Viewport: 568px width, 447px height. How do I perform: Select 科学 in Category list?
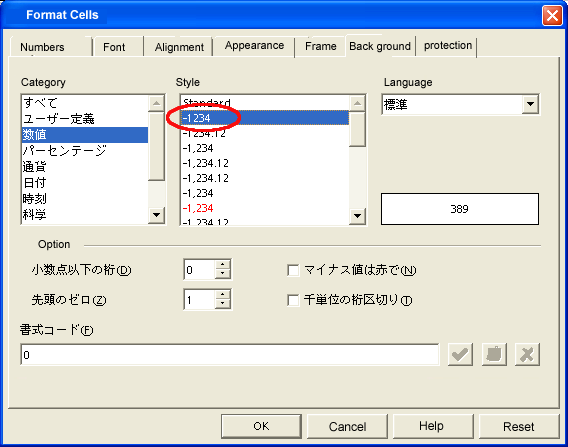pyautogui.click(x=85, y=214)
